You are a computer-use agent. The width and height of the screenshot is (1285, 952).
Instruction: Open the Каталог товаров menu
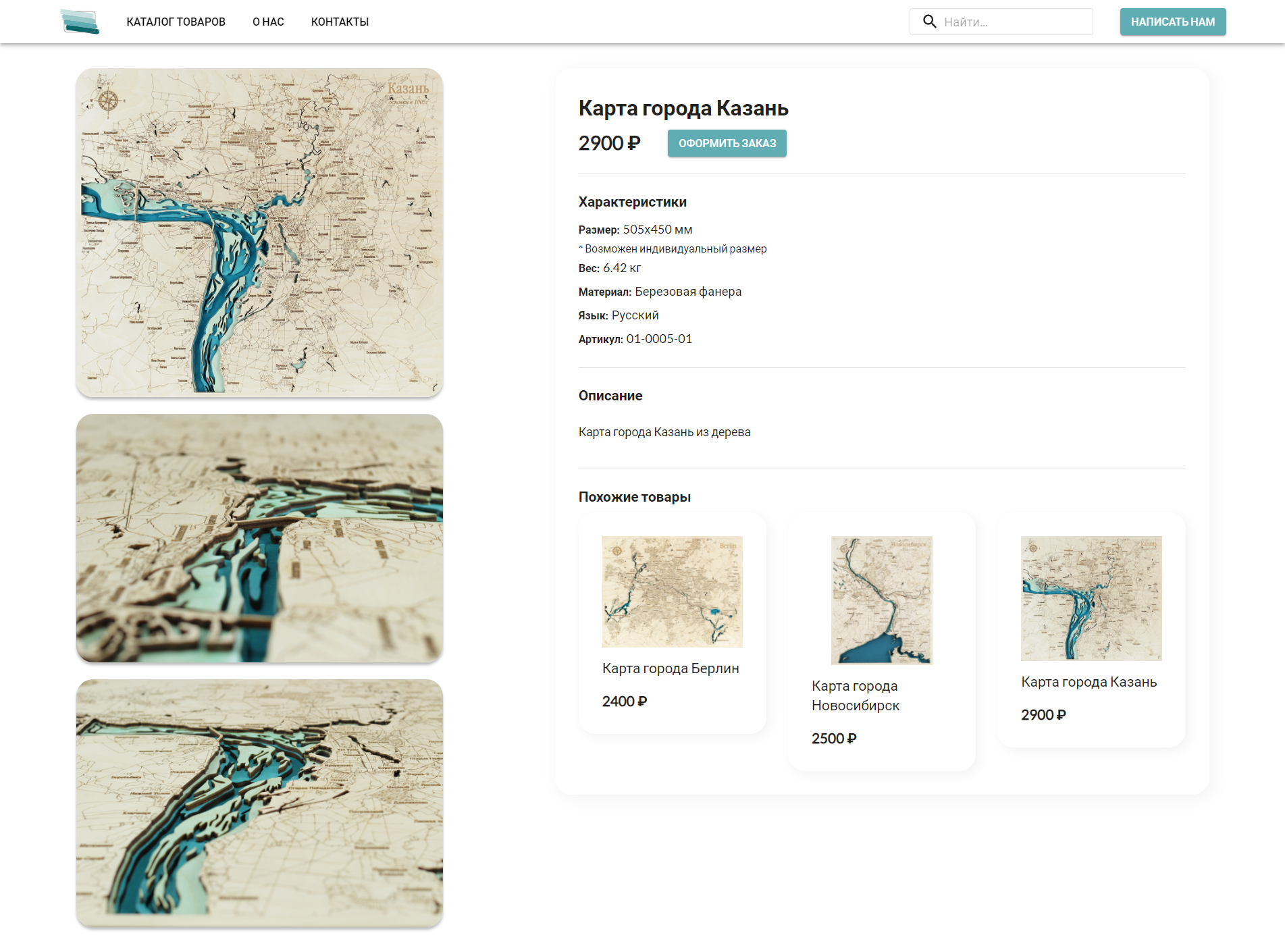176,22
